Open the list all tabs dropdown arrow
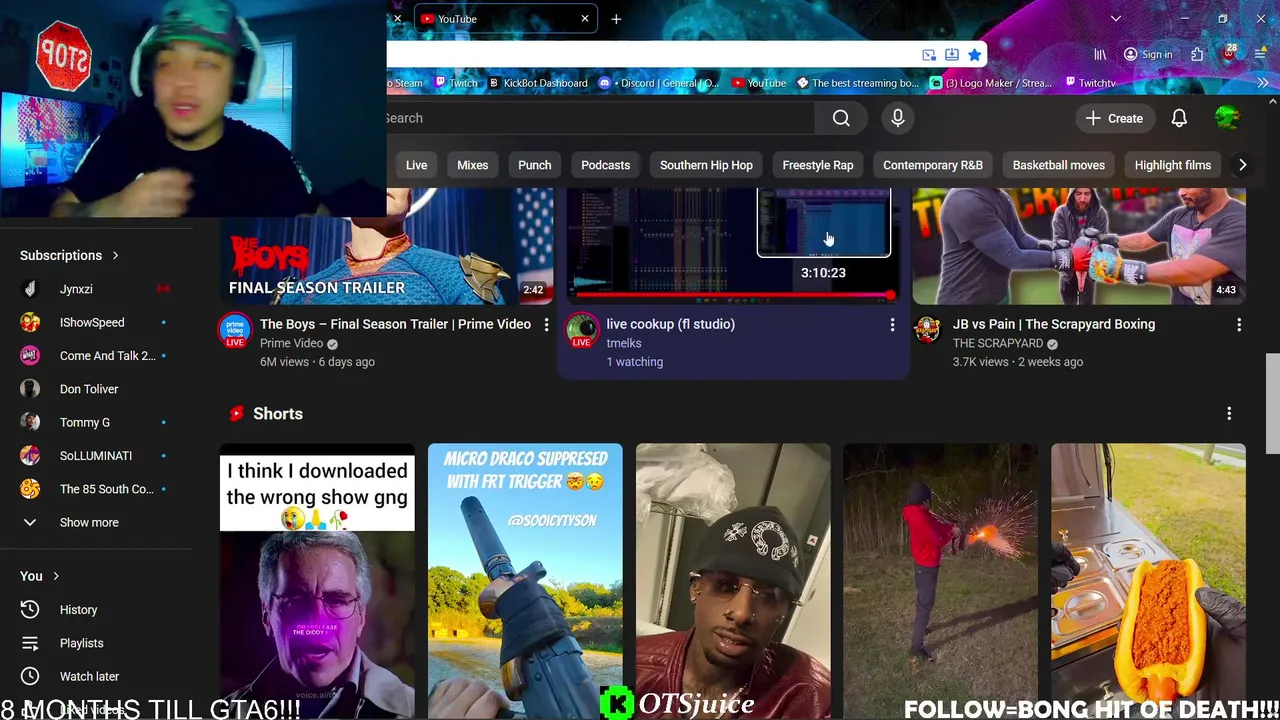This screenshot has height=720, width=1280. pos(1116,19)
